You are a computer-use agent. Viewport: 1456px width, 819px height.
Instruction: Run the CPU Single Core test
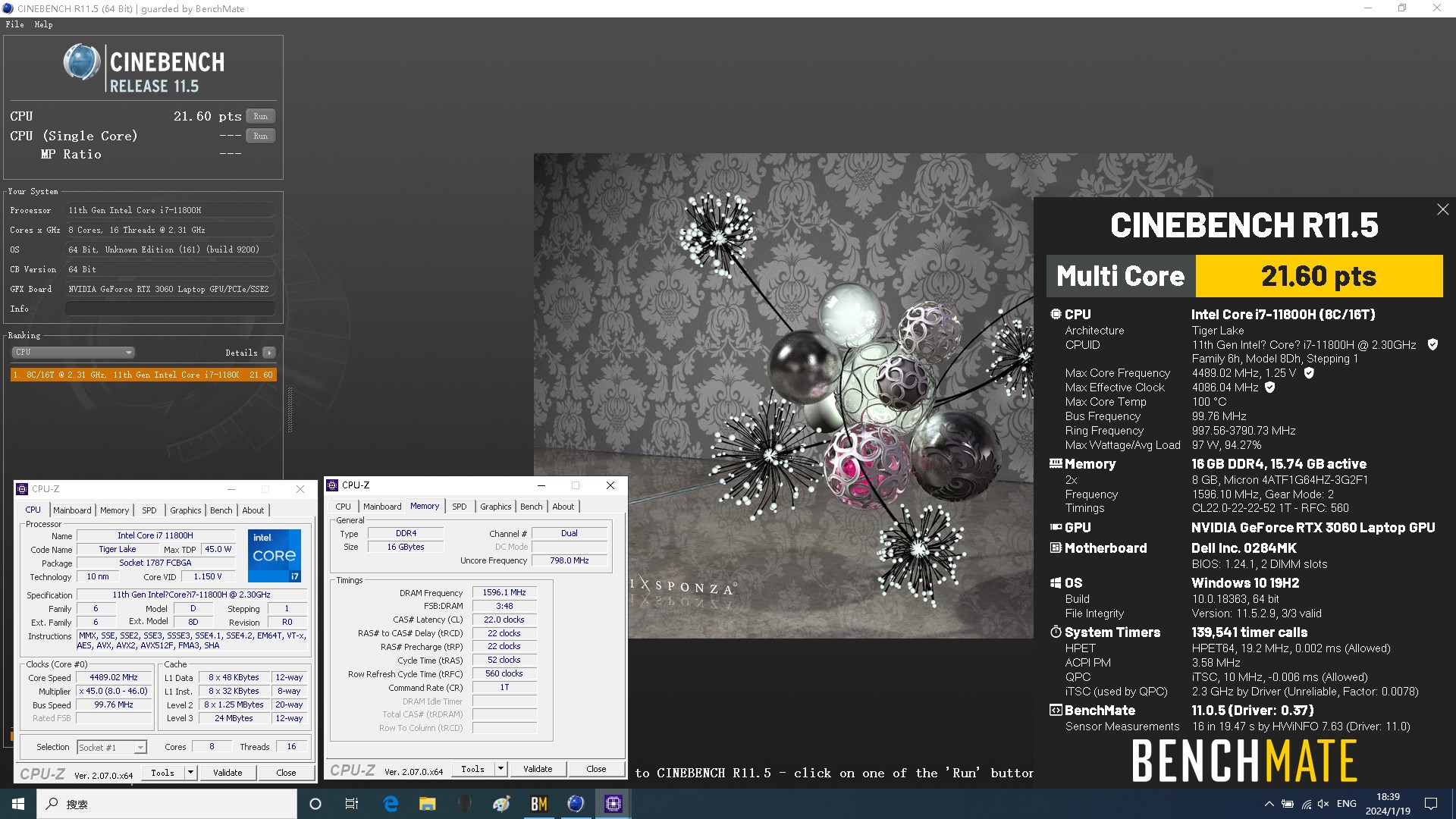pos(261,136)
